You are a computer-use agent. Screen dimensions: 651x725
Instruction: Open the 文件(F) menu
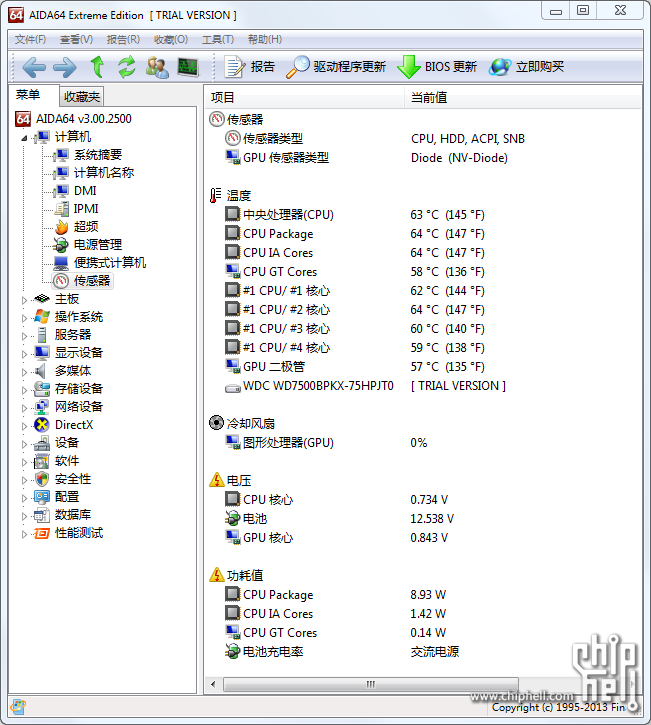pos(30,39)
